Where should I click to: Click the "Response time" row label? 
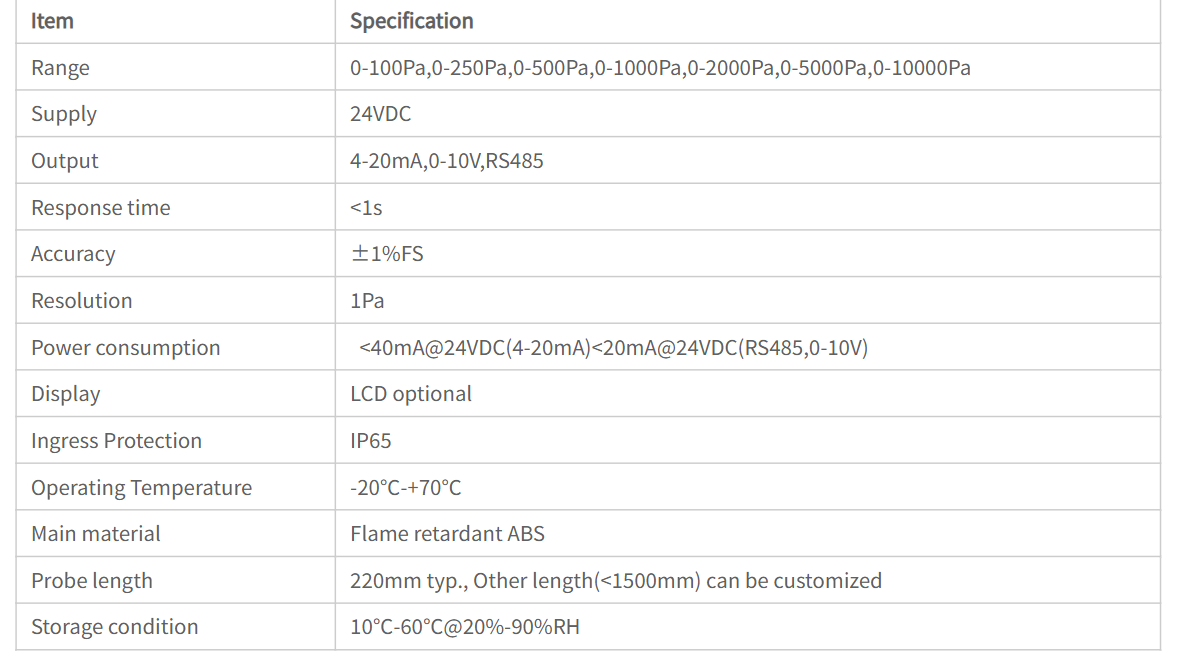point(101,208)
